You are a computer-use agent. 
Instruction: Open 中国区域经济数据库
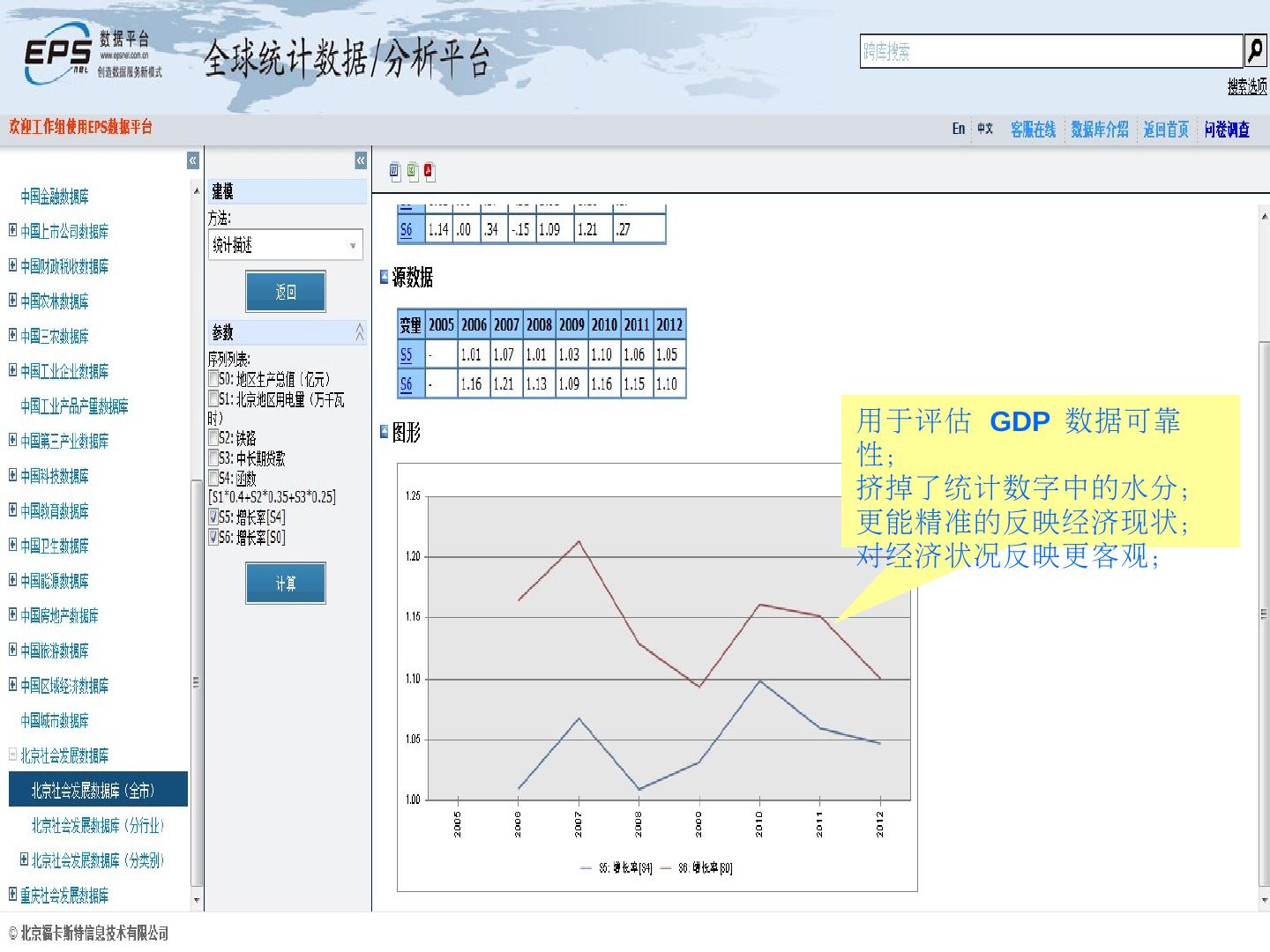[64, 685]
